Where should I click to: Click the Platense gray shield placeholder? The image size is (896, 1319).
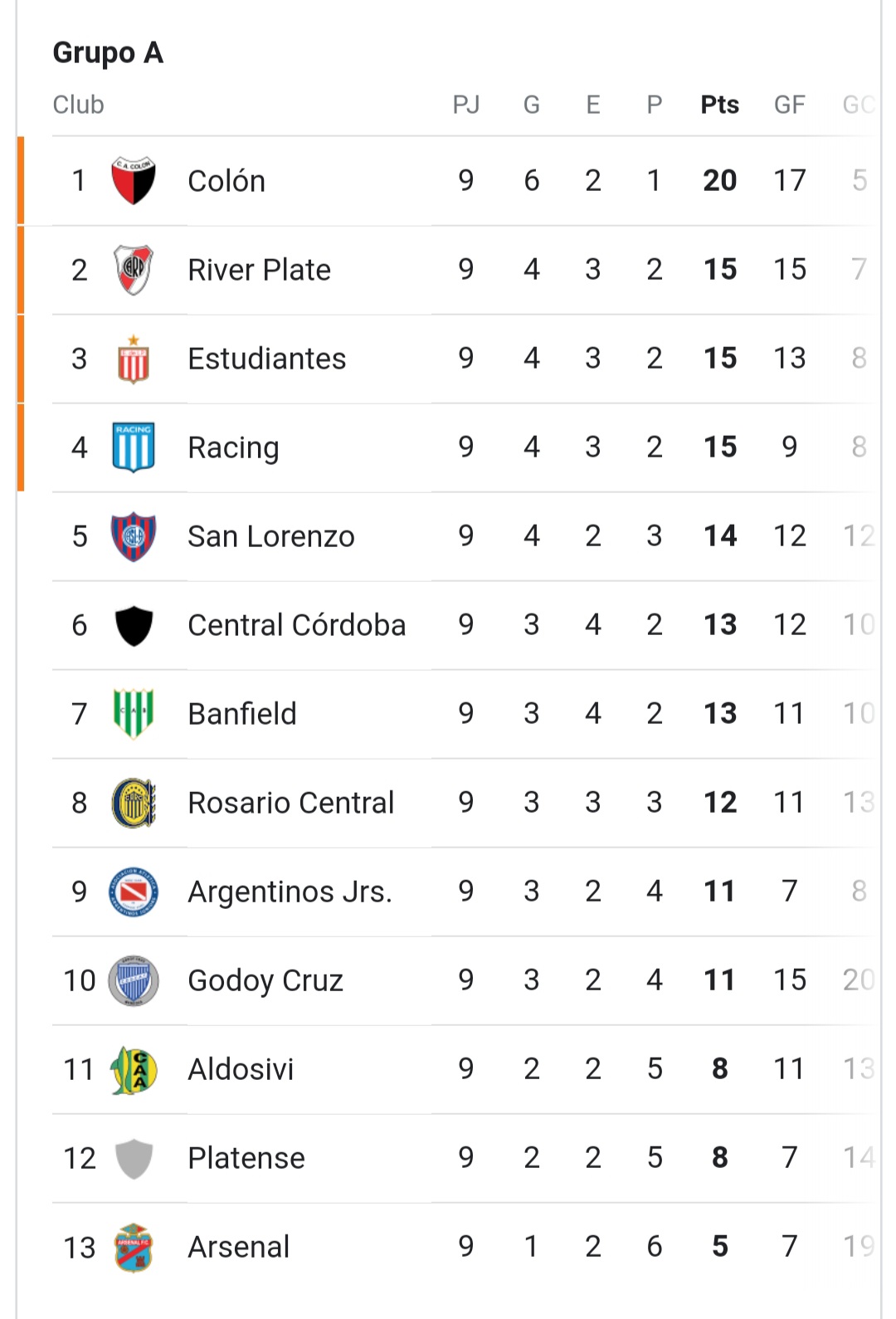click(x=134, y=1159)
